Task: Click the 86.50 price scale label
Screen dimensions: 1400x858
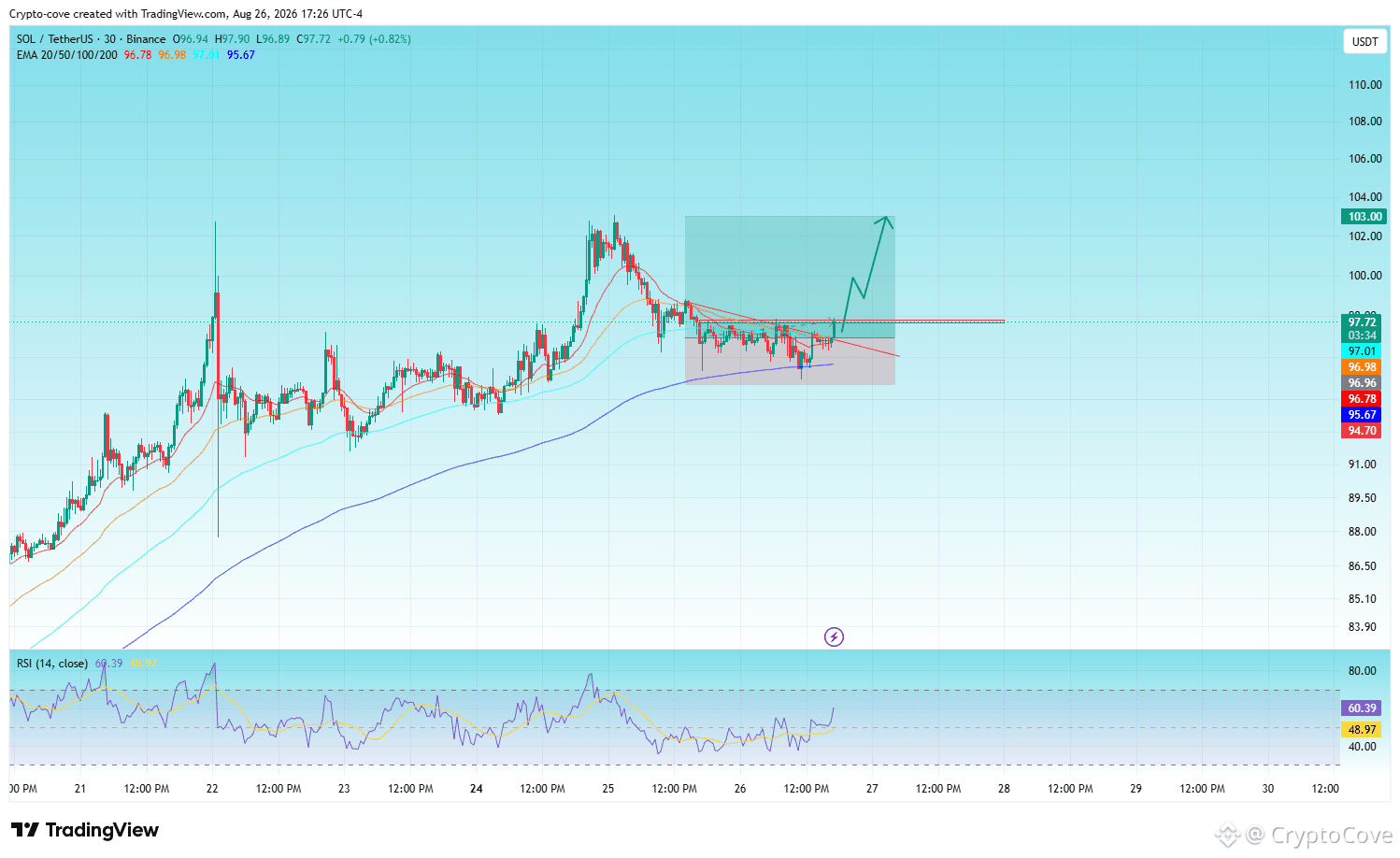Action: coord(1363,566)
